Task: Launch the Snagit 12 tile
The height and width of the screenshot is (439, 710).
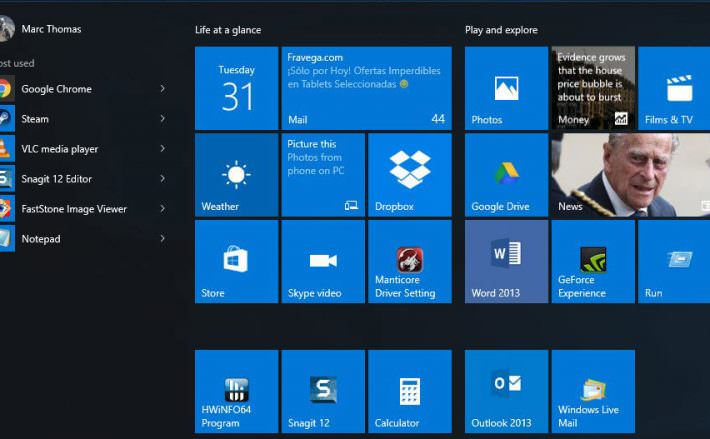Action: pos(323,391)
